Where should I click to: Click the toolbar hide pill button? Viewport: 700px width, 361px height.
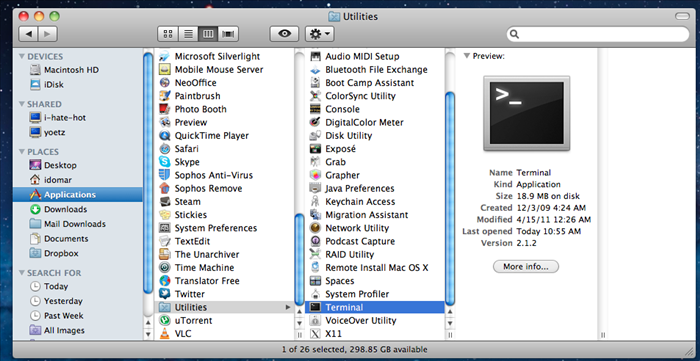(682, 17)
